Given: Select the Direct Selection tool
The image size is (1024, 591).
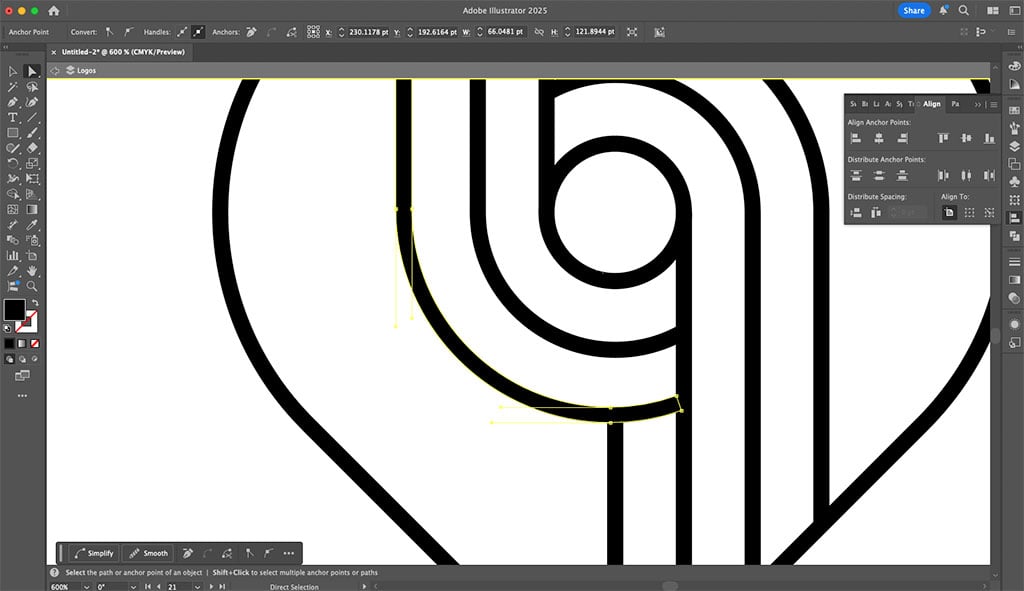Looking at the screenshot, I should pos(32,71).
